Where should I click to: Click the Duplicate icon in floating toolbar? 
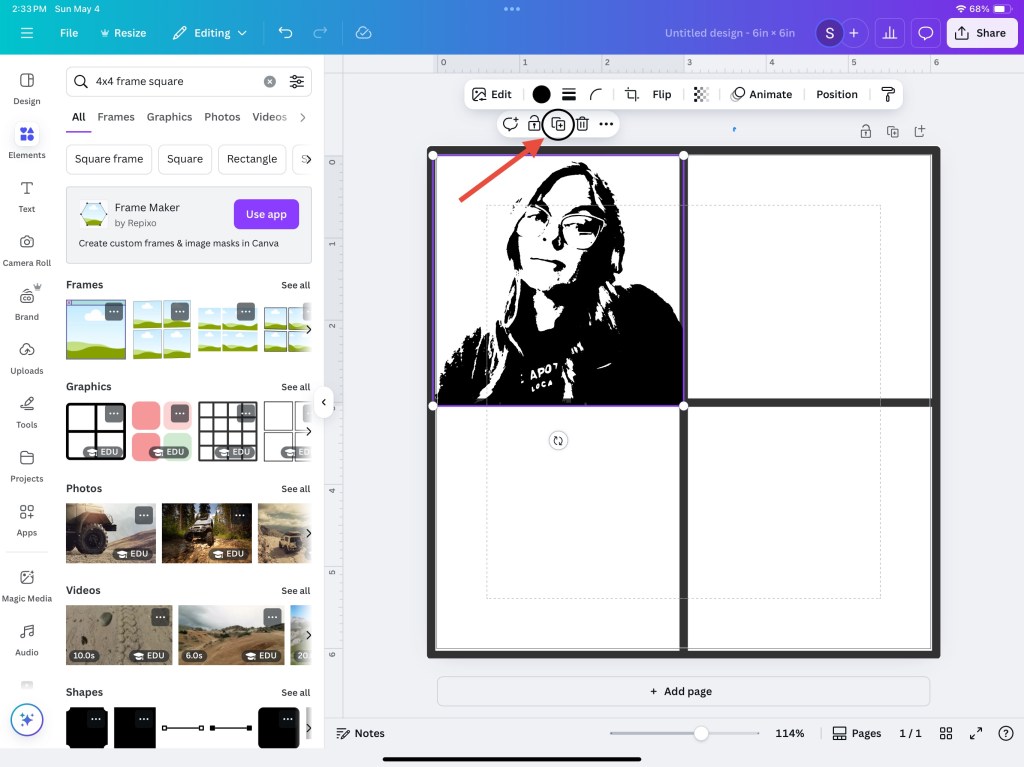coord(559,124)
